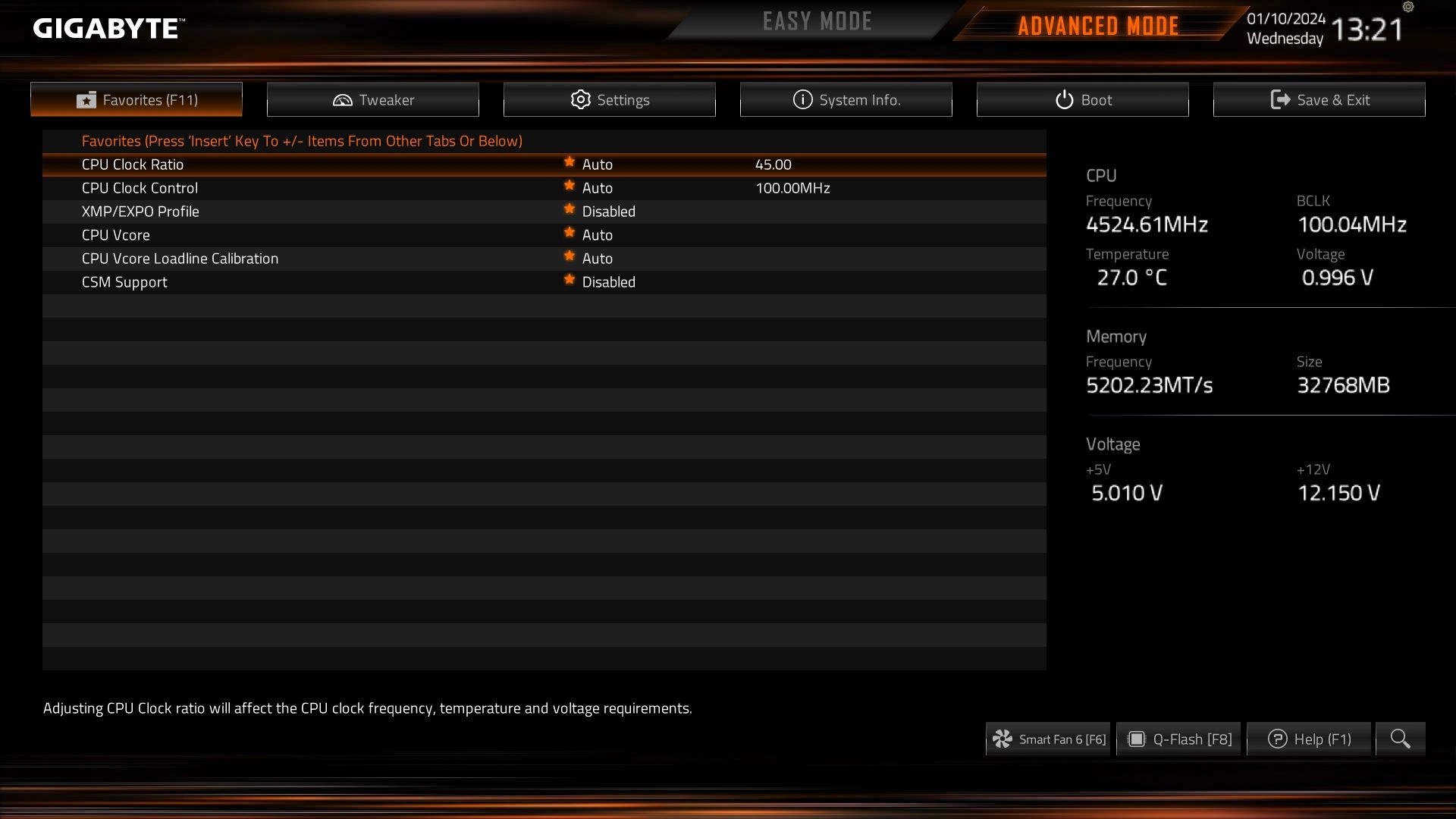Click the gear icon beside the clock
This screenshot has width=1456, height=819.
pos(1408,7)
